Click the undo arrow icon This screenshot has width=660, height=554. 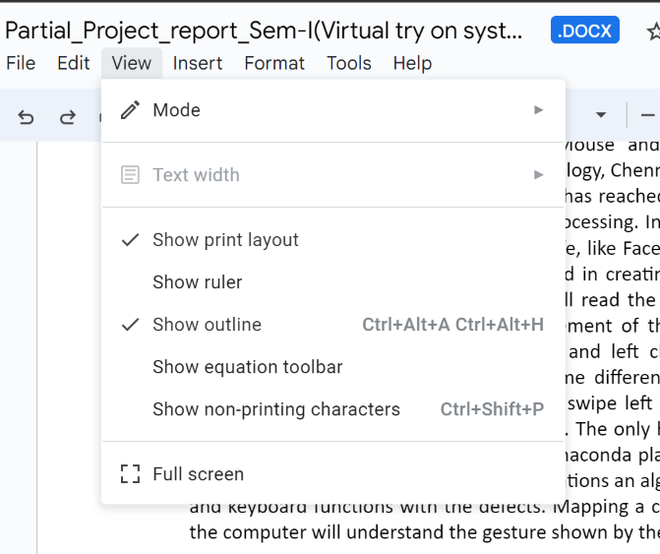[26, 117]
